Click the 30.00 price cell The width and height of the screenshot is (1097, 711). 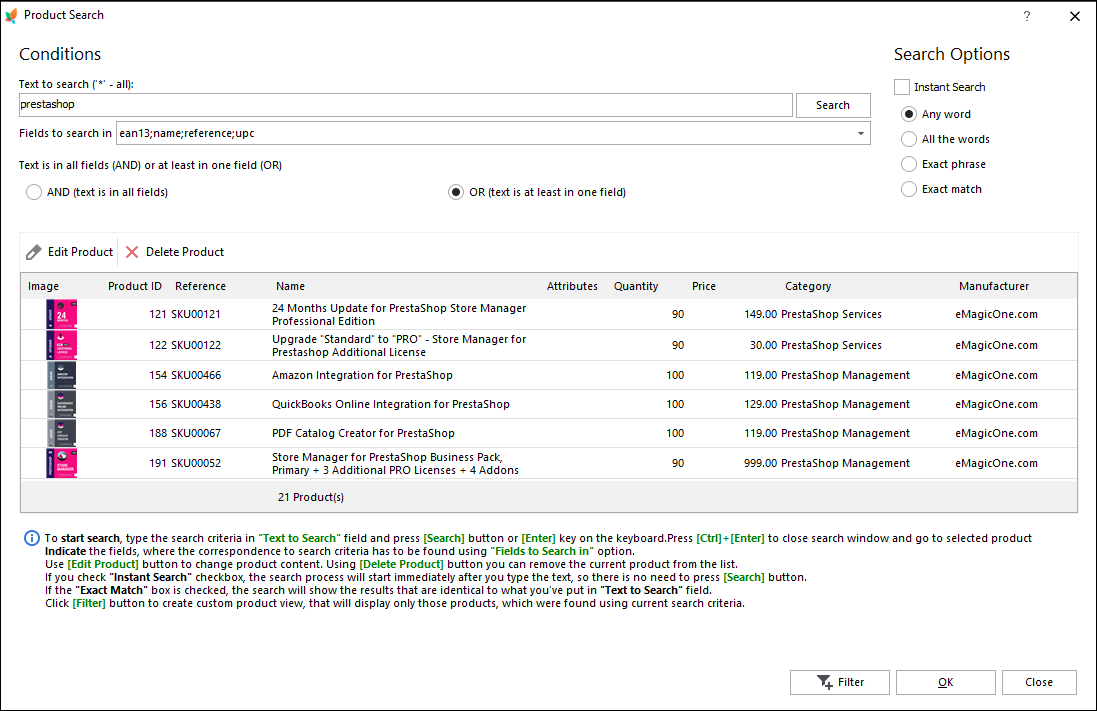coord(763,345)
